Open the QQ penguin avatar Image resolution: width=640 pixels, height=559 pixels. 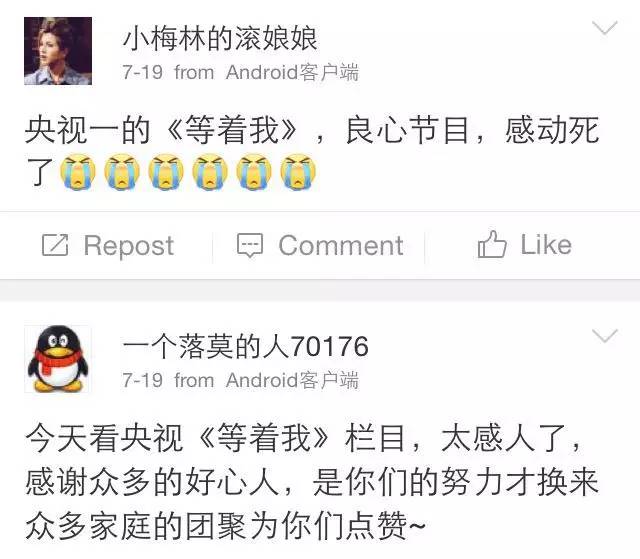coord(58,359)
